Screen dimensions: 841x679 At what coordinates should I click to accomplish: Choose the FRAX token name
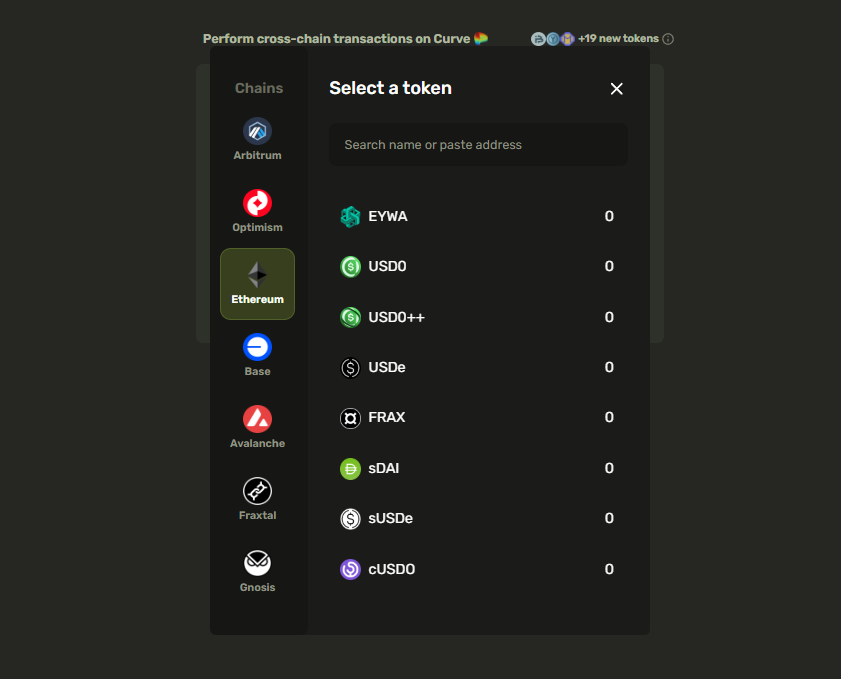(x=387, y=417)
